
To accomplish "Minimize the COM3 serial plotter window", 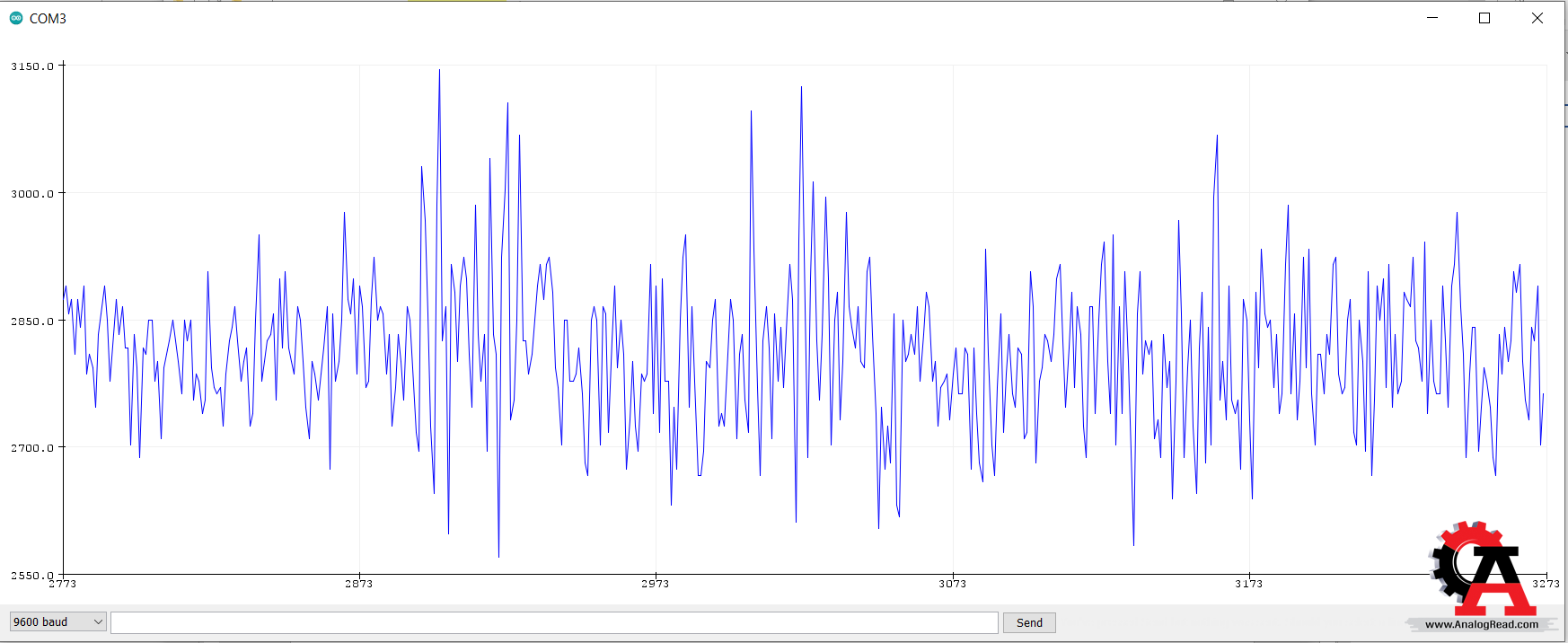I will point(1432,18).
